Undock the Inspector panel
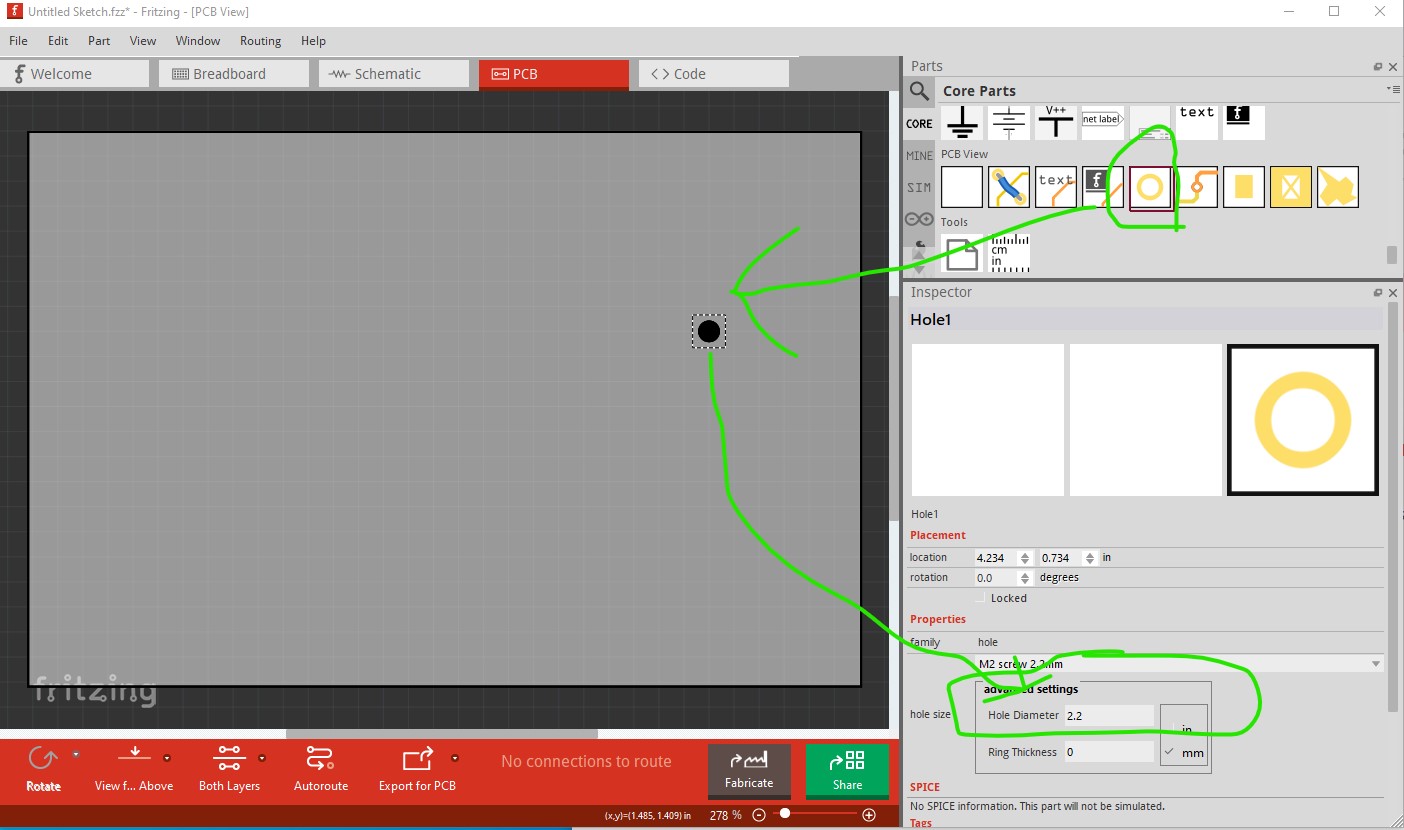The image size is (1404, 830). pyautogui.click(x=1378, y=293)
